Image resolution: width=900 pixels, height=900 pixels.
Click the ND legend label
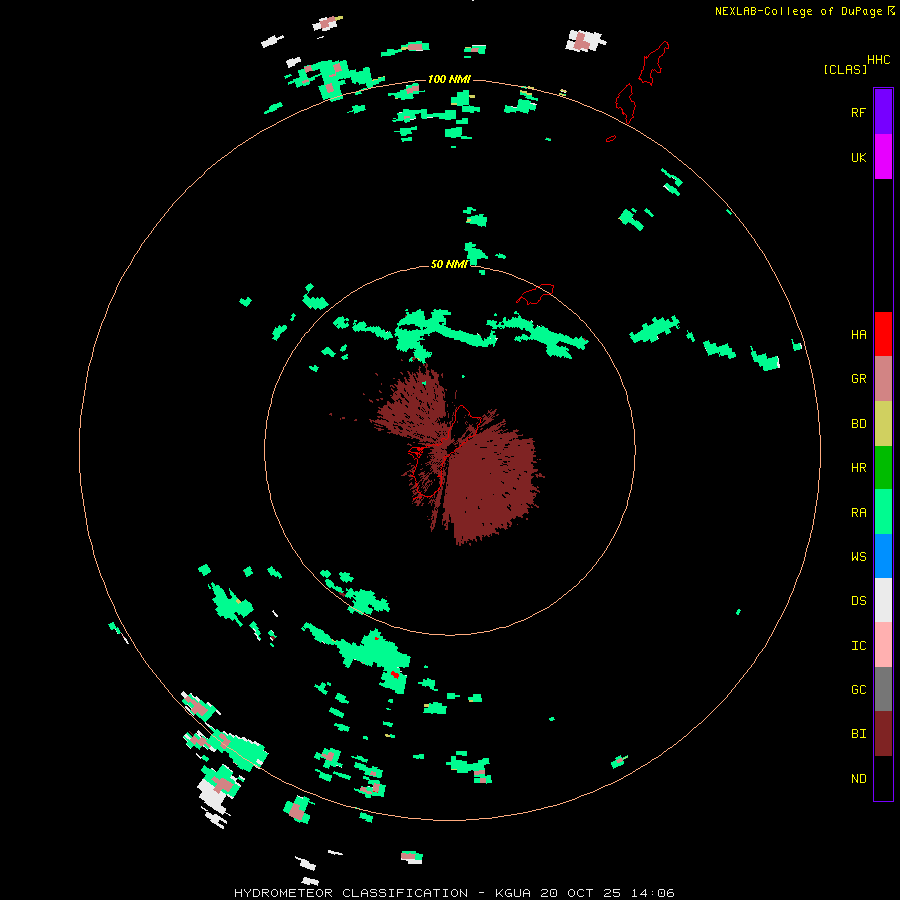point(858,779)
